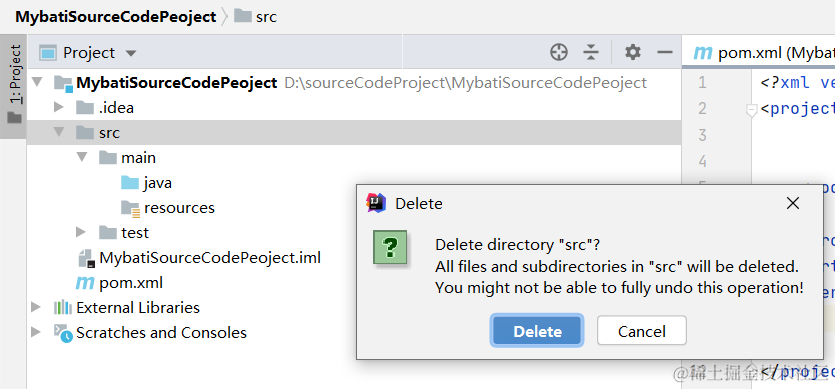Collapse the src folder arrow
Screen dimensions: 835x389
click(59, 132)
